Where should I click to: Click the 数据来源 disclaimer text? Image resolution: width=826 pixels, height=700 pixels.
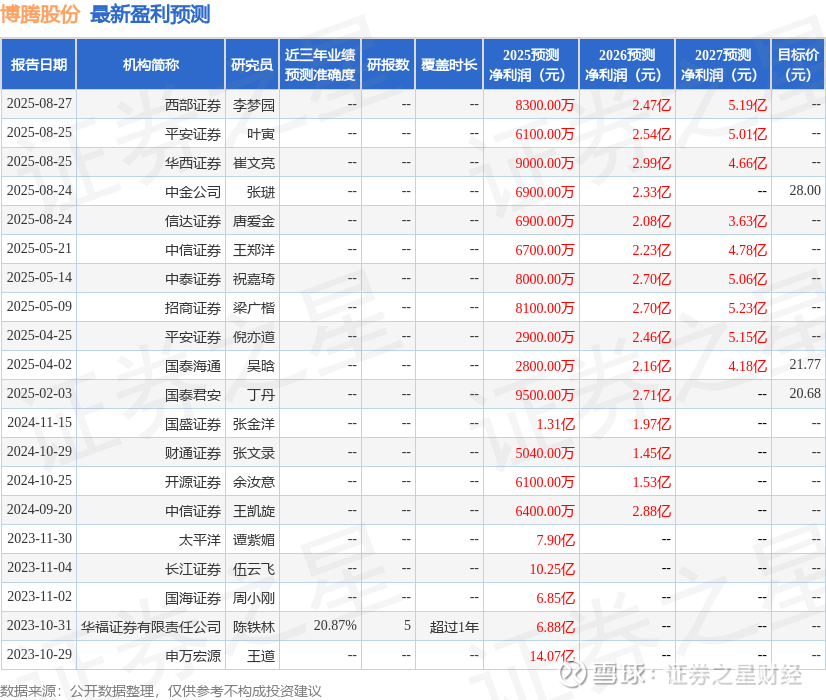point(161,691)
